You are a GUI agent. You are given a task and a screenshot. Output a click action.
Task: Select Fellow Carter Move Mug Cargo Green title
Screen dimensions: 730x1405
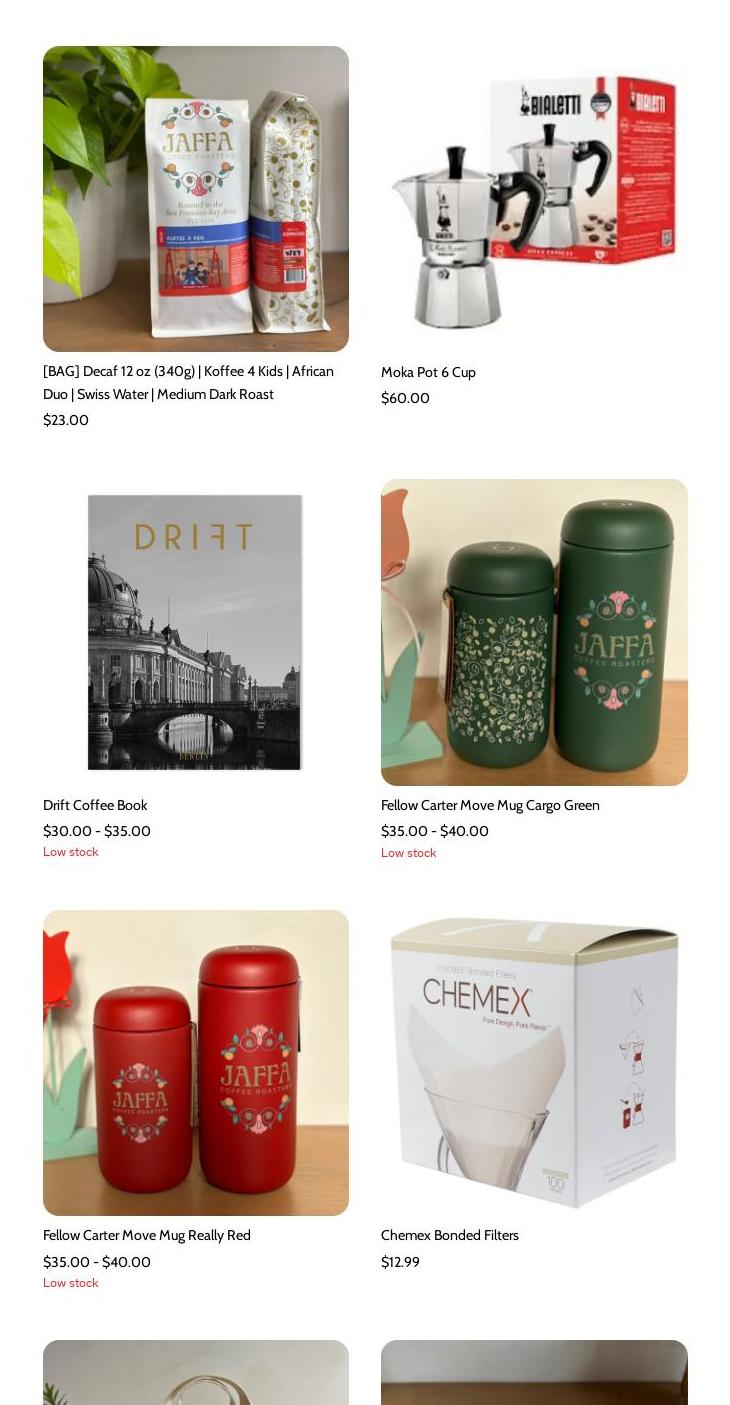click(490, 805)
